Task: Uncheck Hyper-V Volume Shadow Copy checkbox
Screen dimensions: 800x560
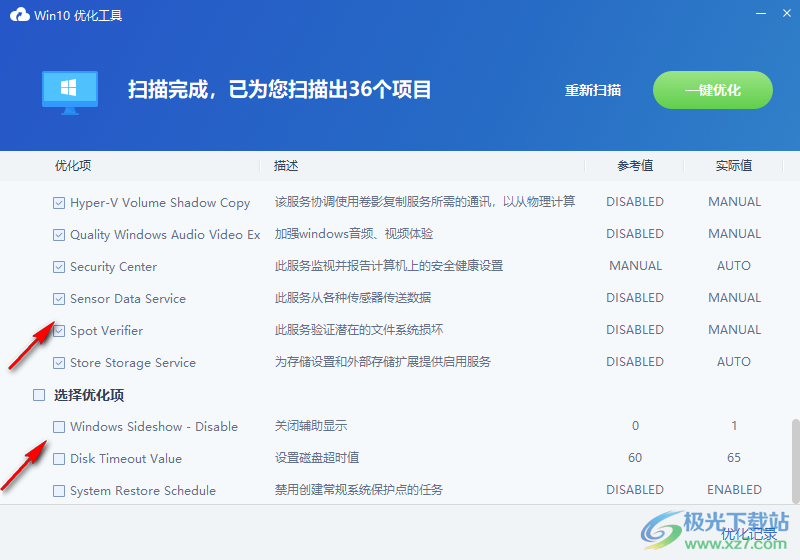Action: 59,203
